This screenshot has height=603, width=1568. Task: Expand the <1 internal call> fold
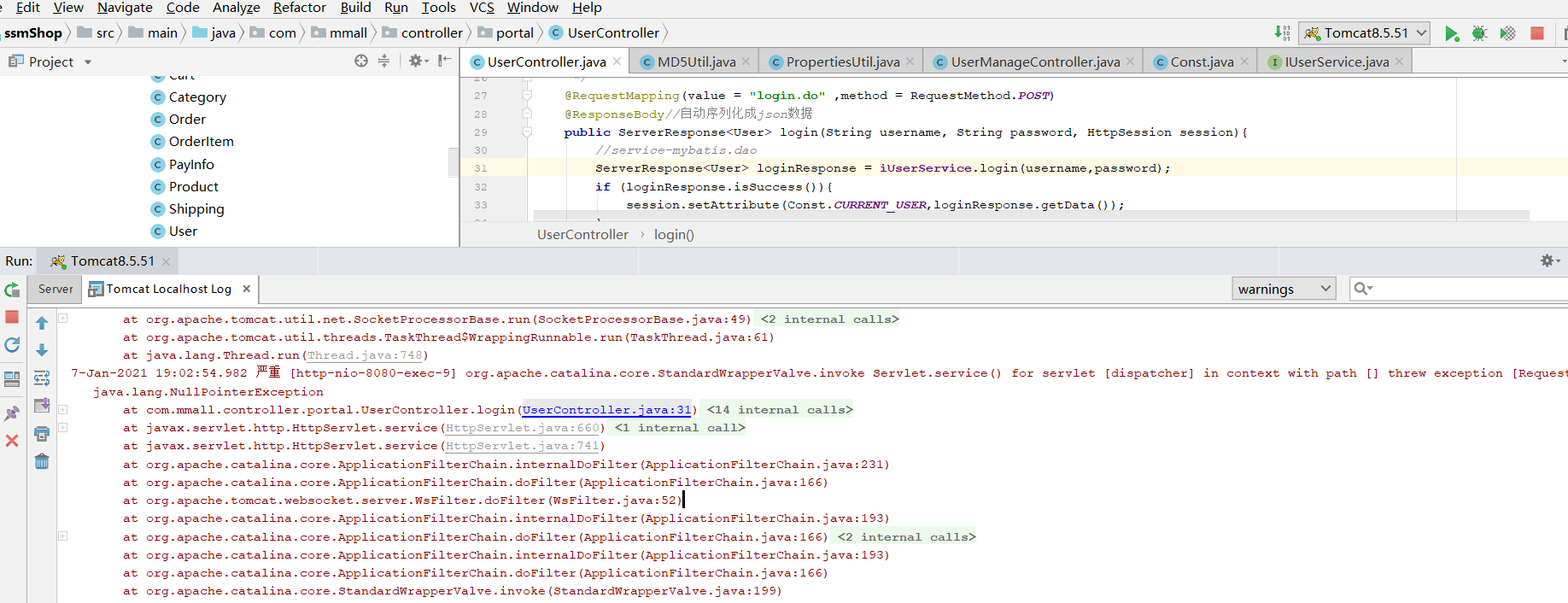tap(680, 428)
